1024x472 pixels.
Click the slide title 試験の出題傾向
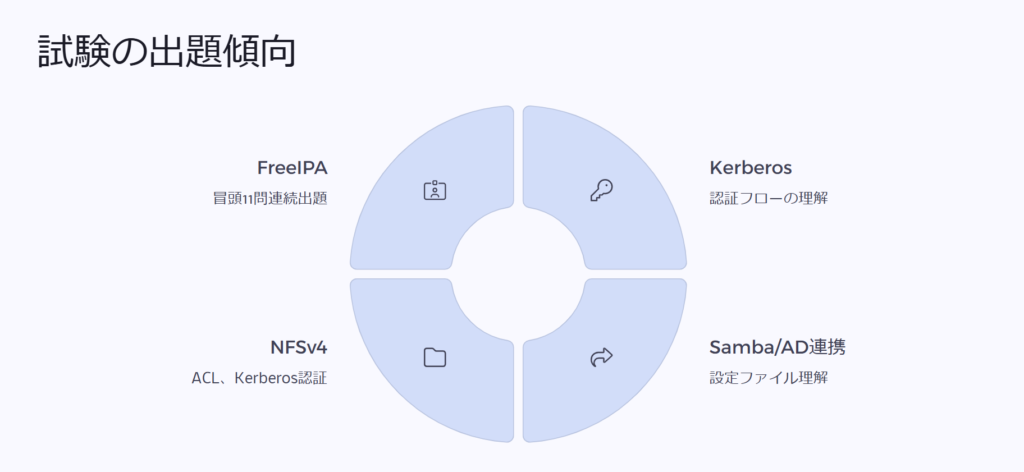click(166, 52)
